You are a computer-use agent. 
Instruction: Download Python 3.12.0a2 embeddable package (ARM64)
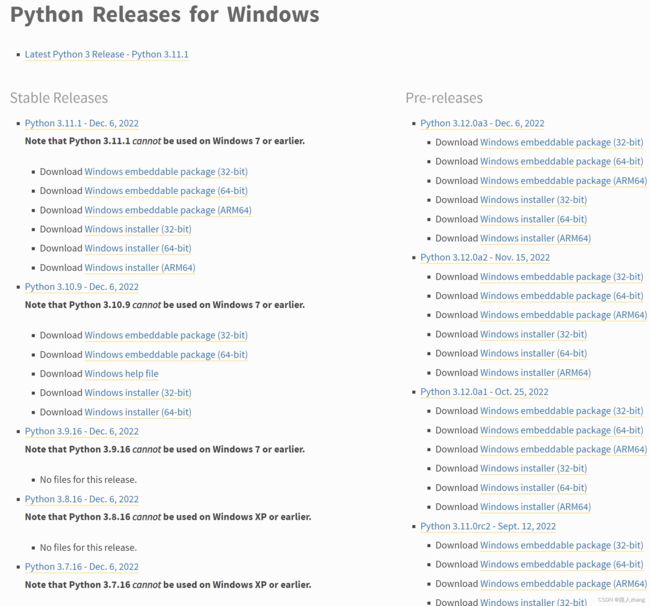coord(563,315)
